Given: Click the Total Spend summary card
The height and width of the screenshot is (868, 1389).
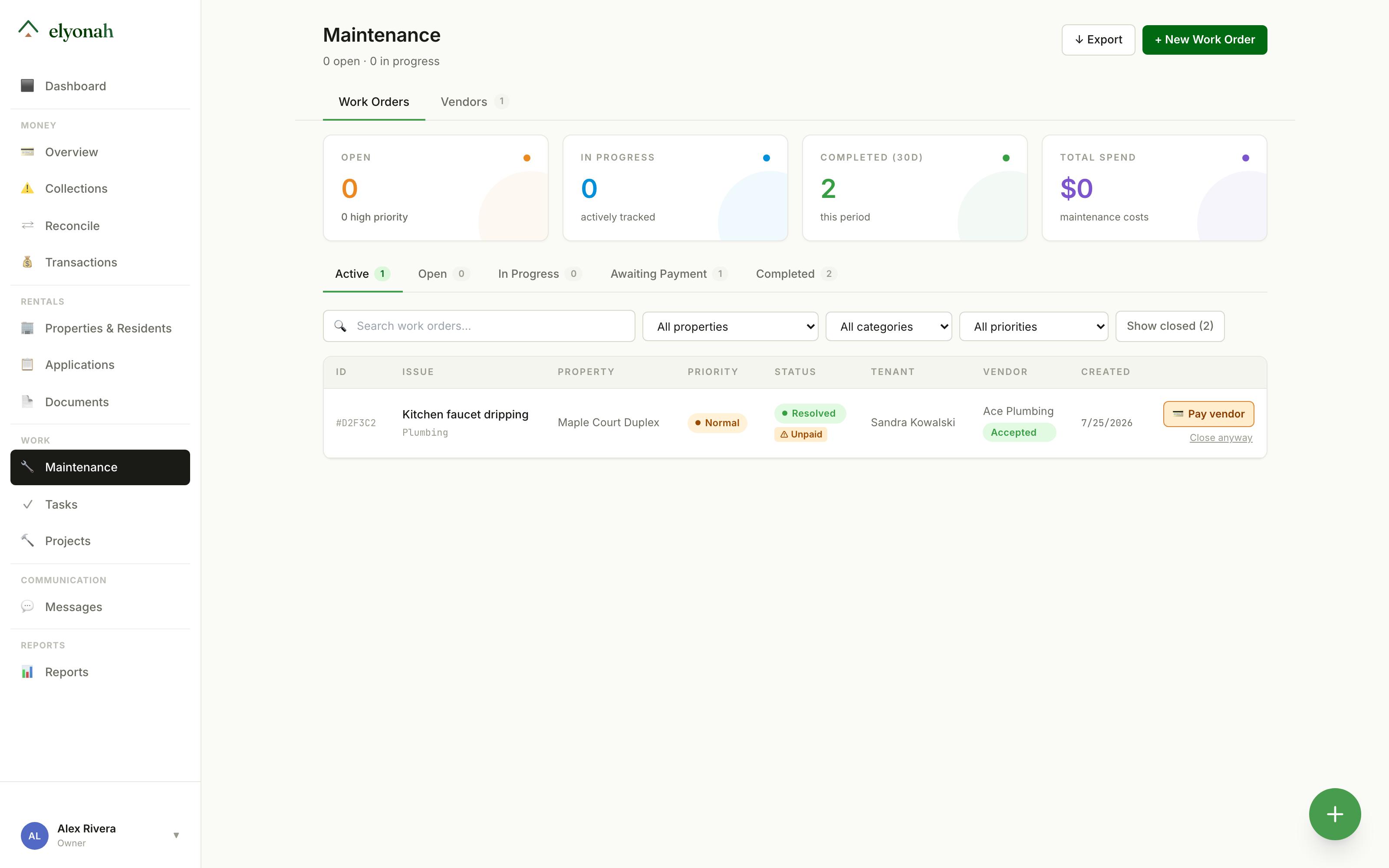Looking at the screenshot, I should pos(1154,188).
